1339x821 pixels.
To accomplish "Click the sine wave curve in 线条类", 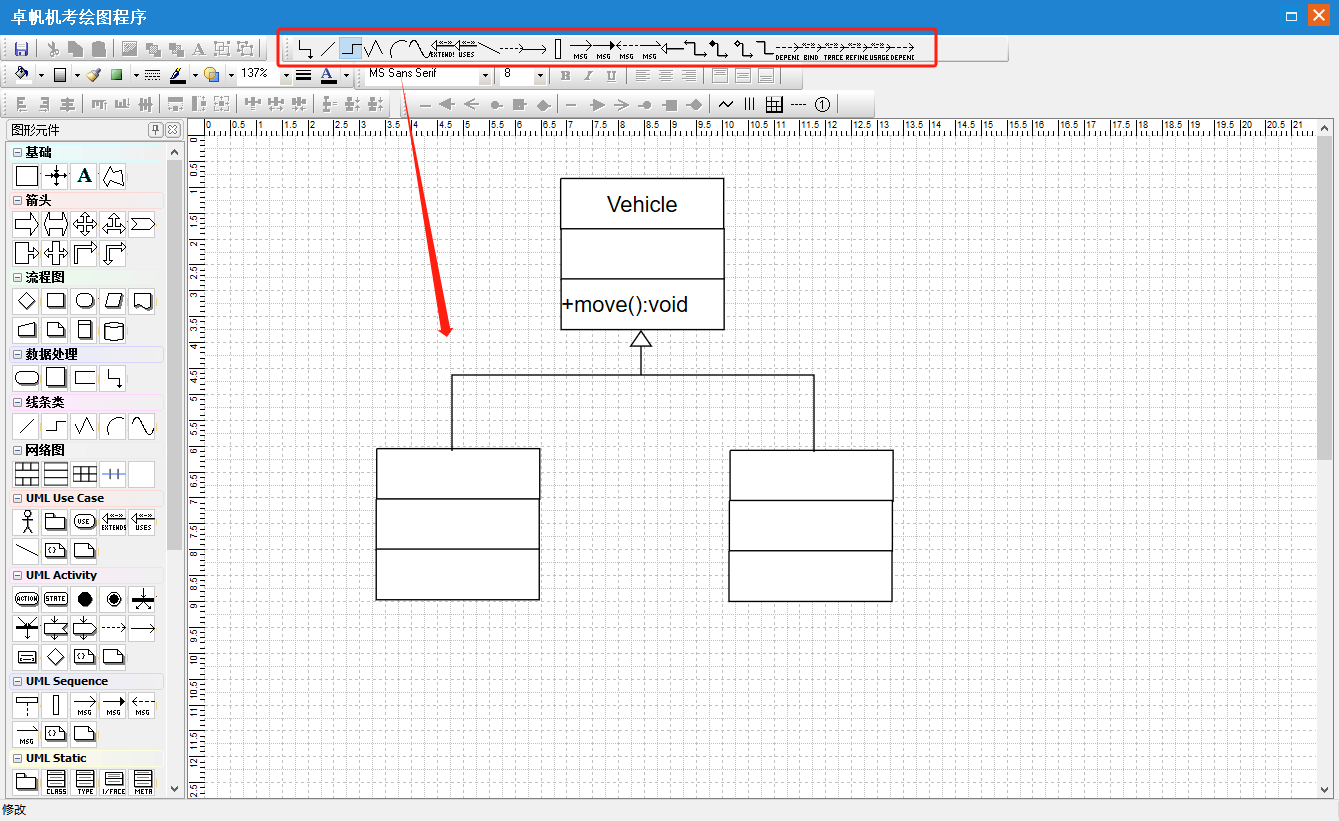I will [x=142, y=426].
